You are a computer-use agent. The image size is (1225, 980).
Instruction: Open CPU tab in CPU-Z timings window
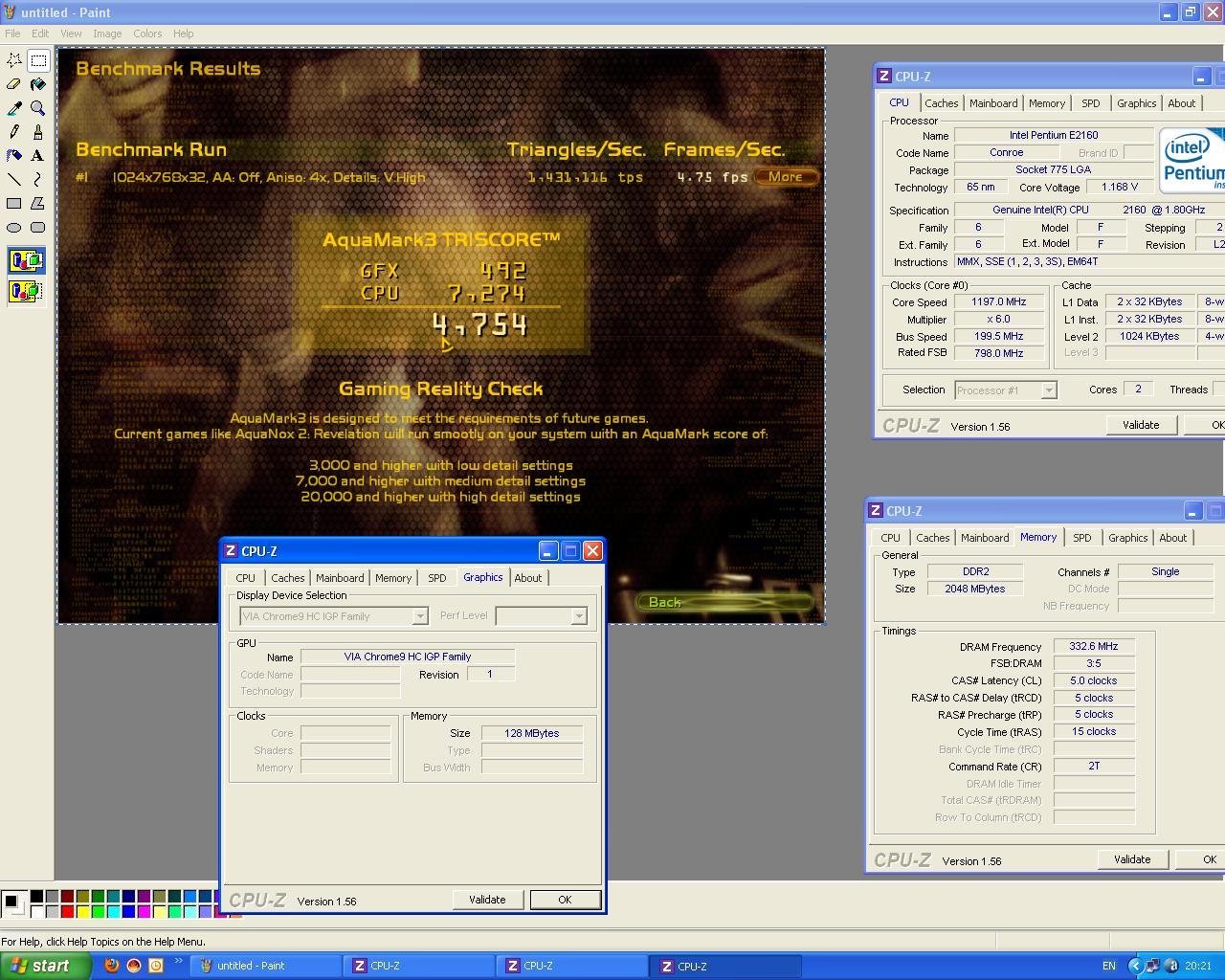tap(891, 538)
